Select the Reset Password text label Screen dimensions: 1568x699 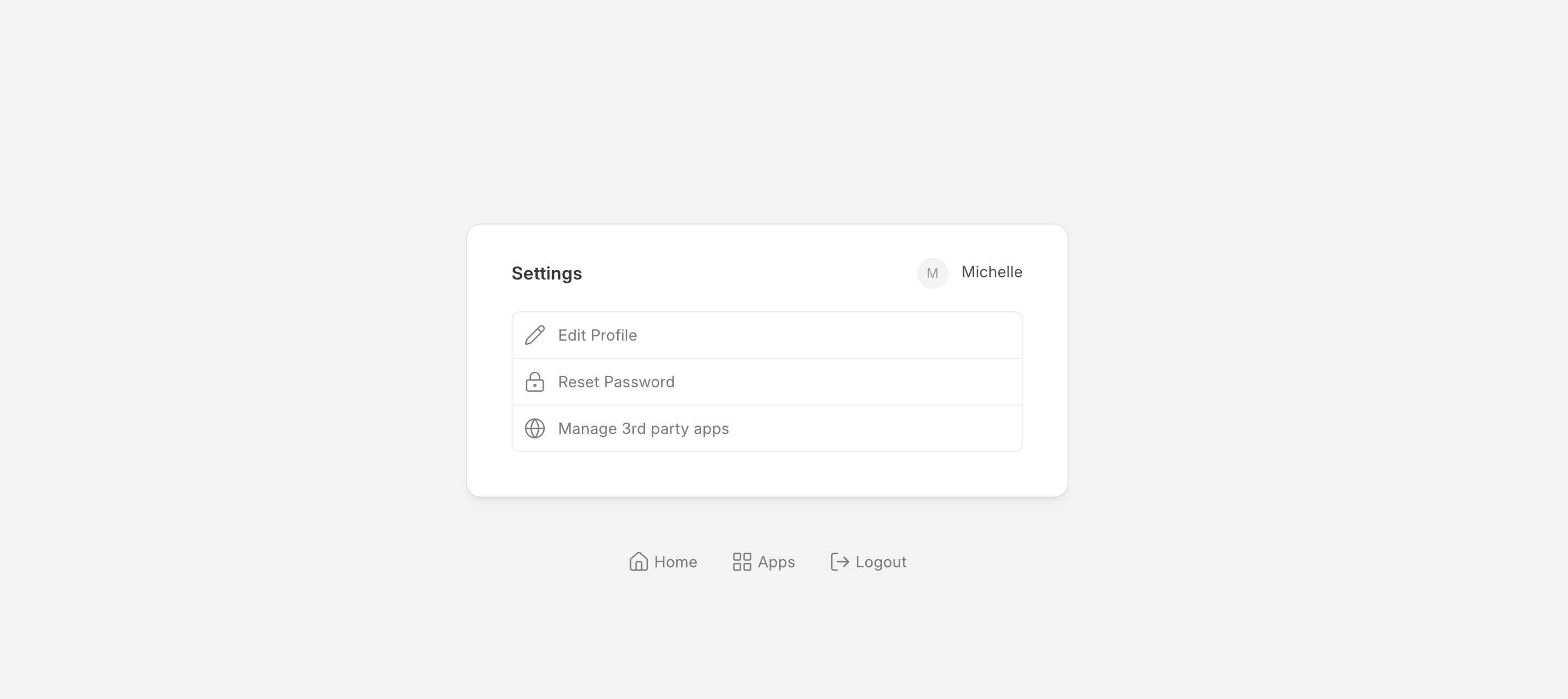pyautogui.click(x=616, y=382)
